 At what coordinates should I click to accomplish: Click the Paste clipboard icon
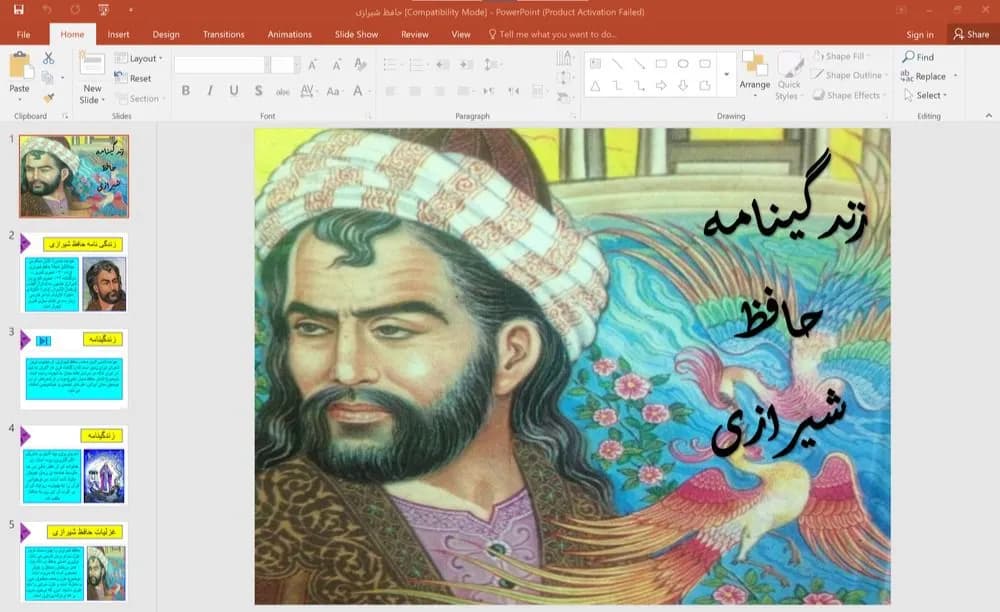[x=20, y=66]
